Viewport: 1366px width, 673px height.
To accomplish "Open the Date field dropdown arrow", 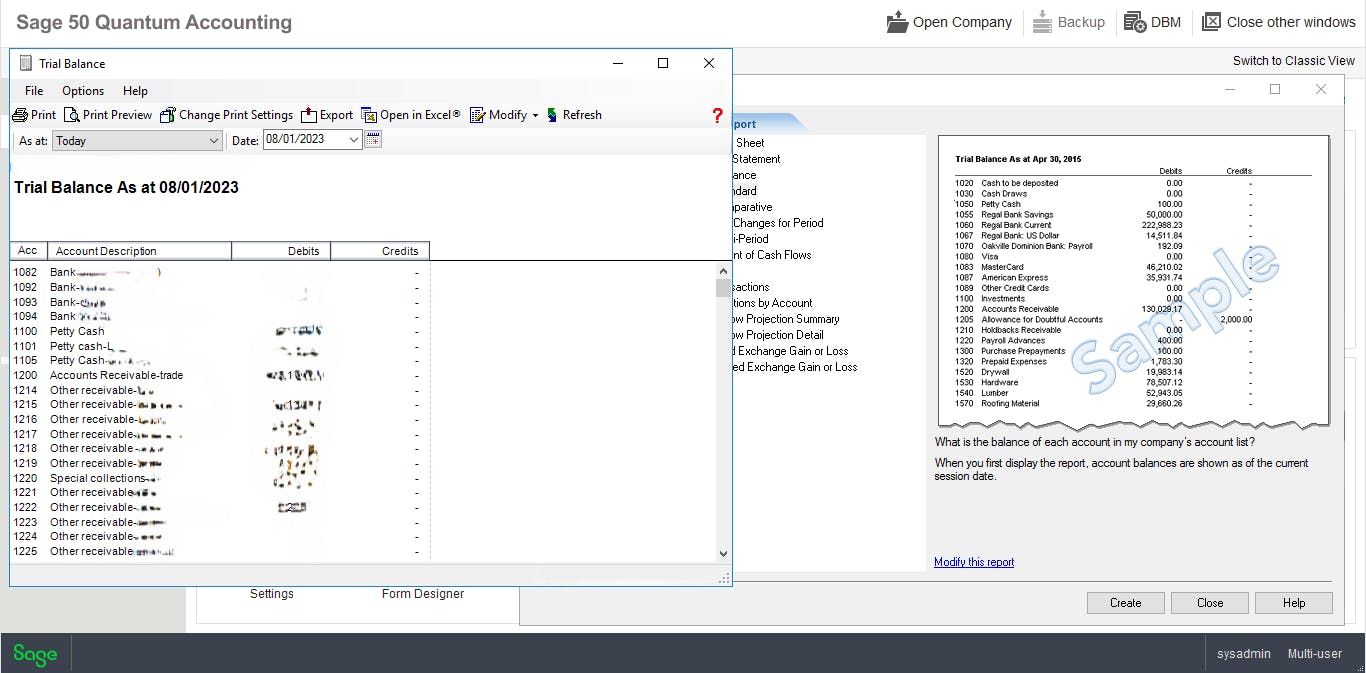I will [355, 140].
